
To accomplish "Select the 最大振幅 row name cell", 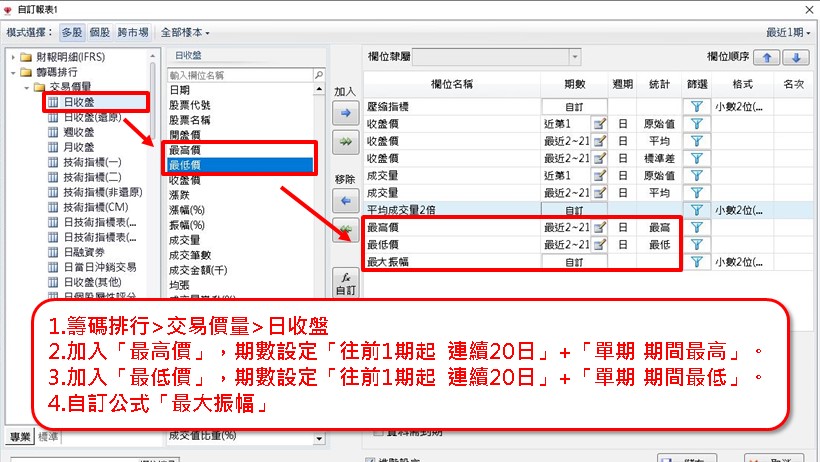I will coord(452,262).
